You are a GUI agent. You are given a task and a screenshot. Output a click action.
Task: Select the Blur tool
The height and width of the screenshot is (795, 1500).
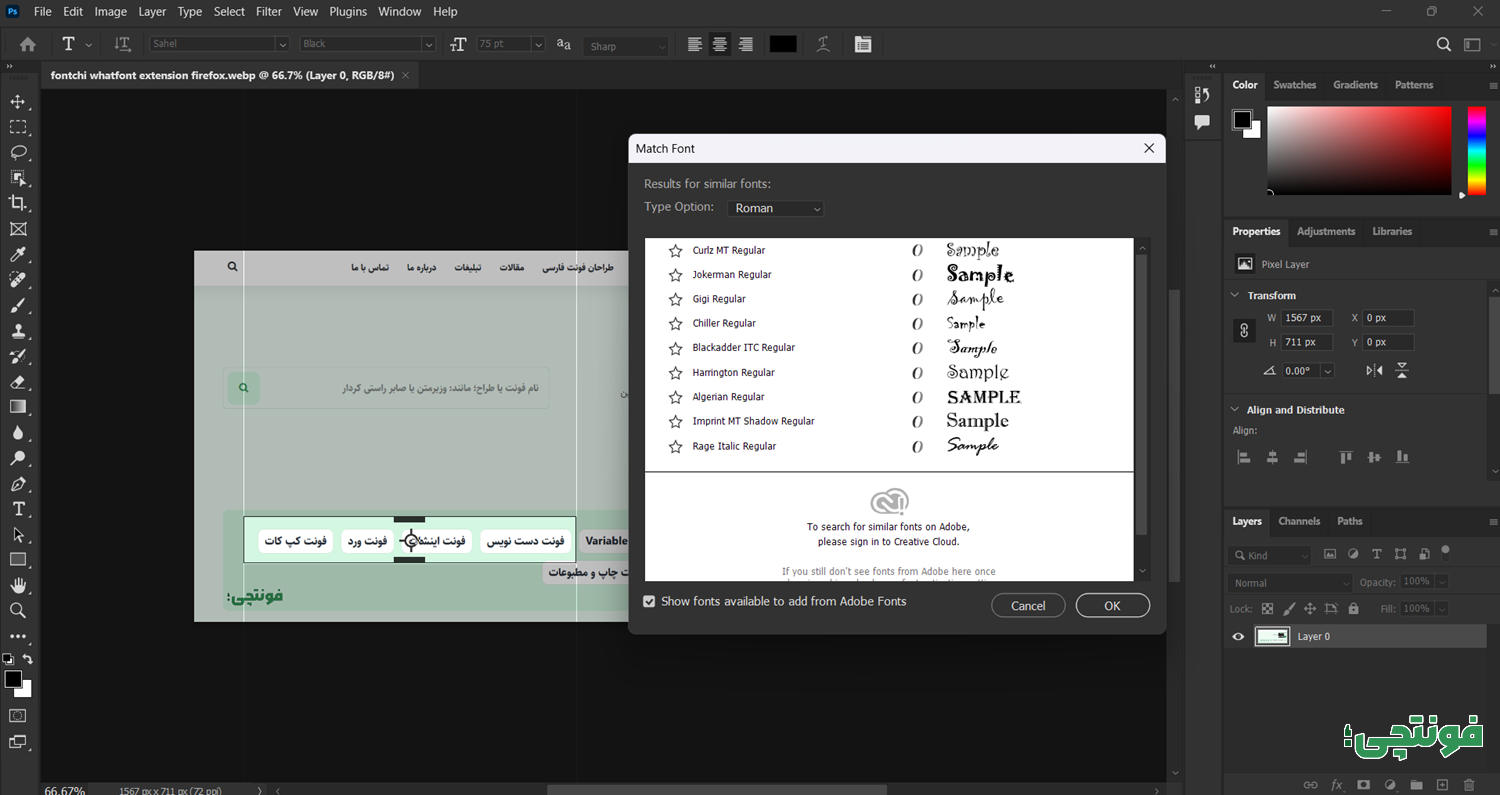coord(18,433)
